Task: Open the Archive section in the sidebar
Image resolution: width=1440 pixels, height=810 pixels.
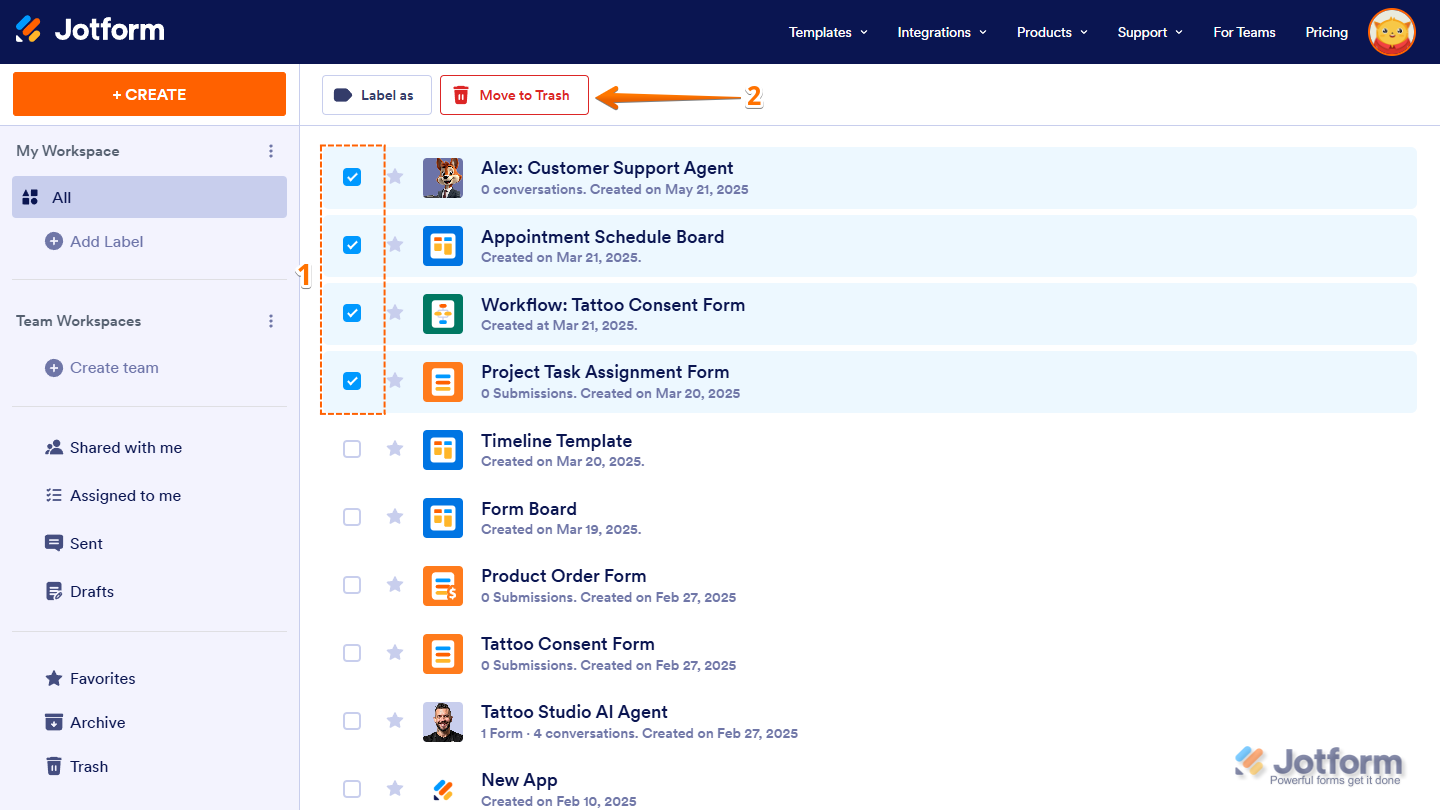Action: (96, 722)
